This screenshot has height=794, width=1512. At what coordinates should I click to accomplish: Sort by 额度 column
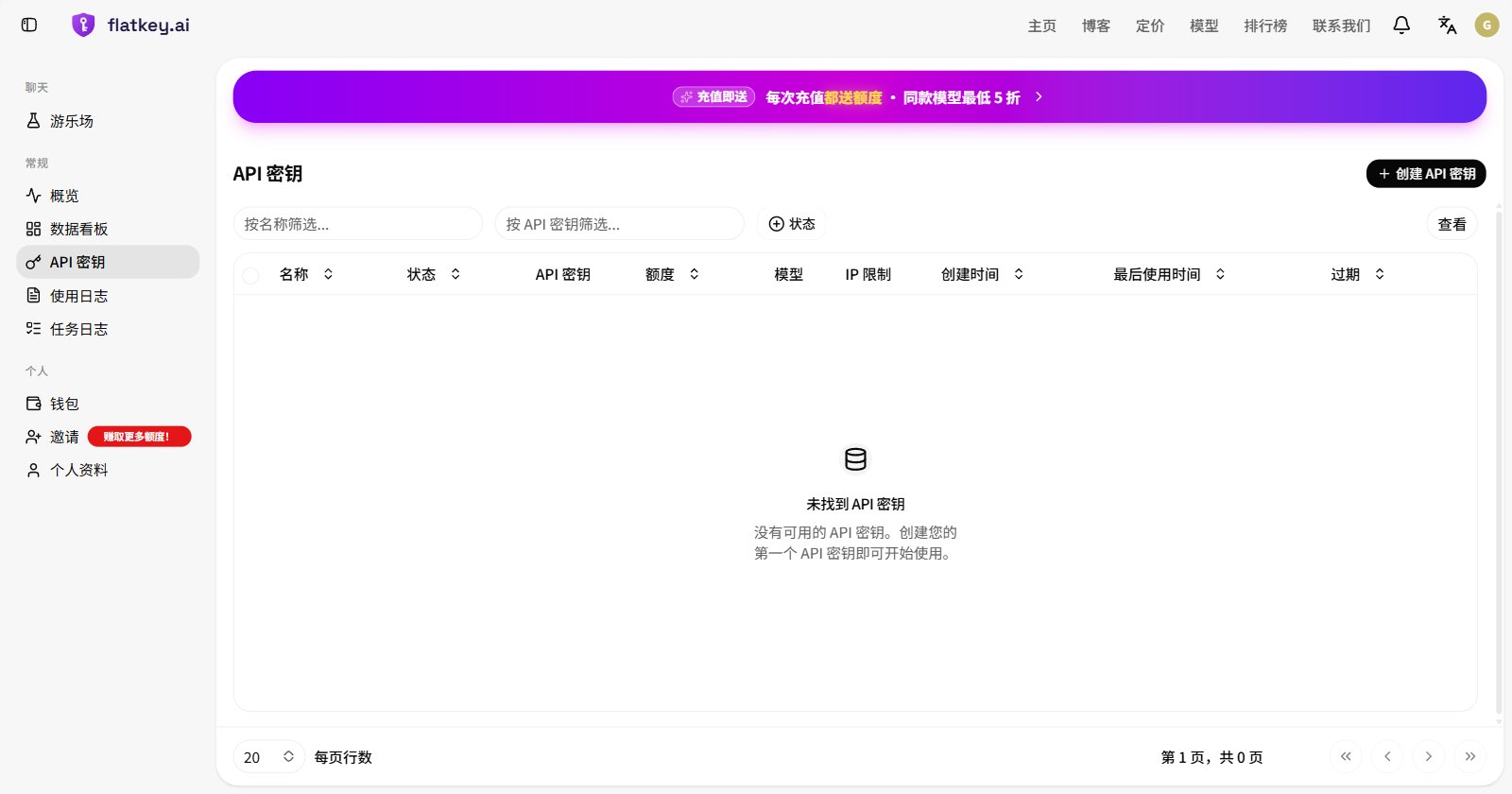click(673, 274)
